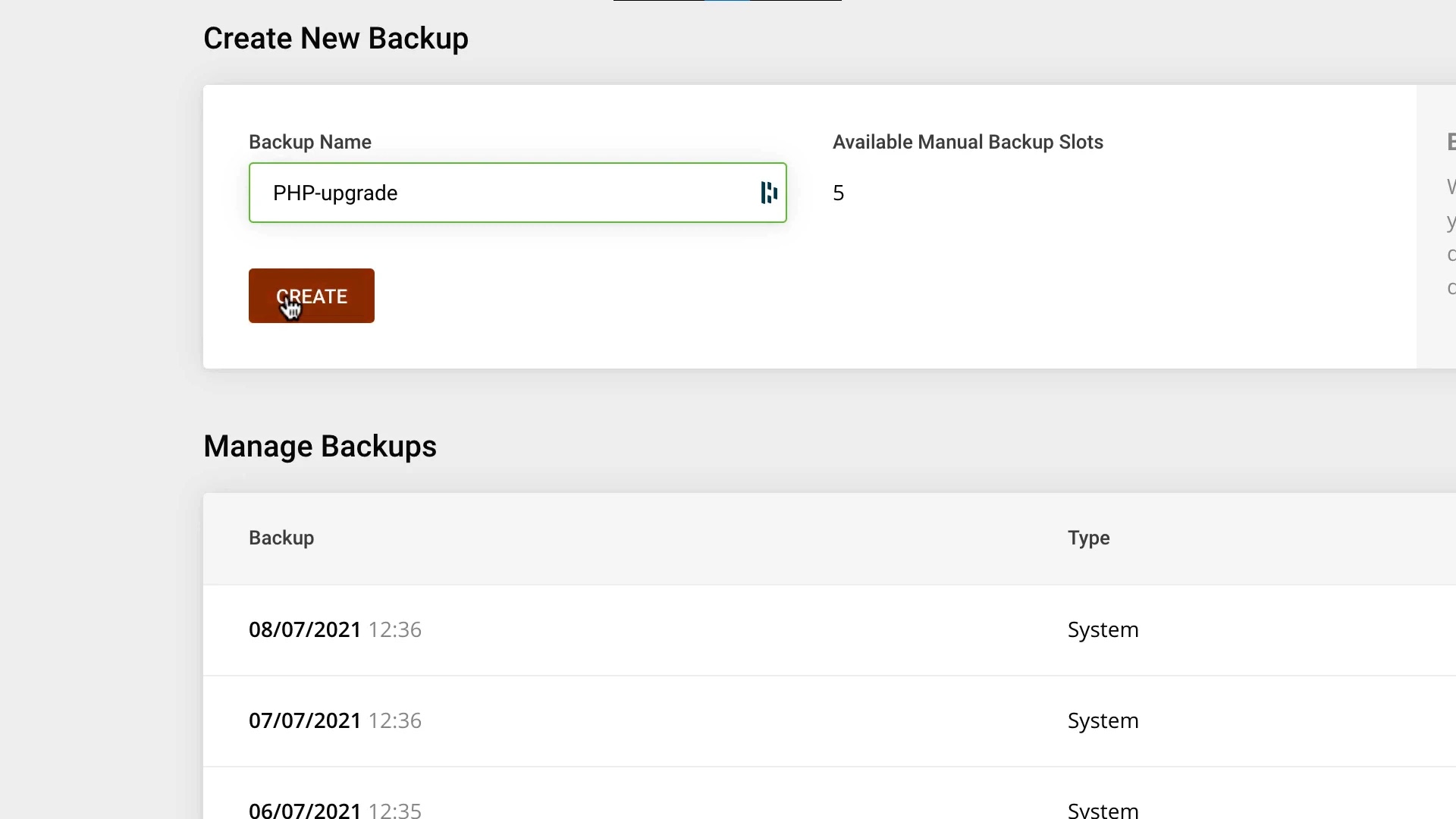Select the 07/07/2021 12:36 backup entry

(335, 720)
